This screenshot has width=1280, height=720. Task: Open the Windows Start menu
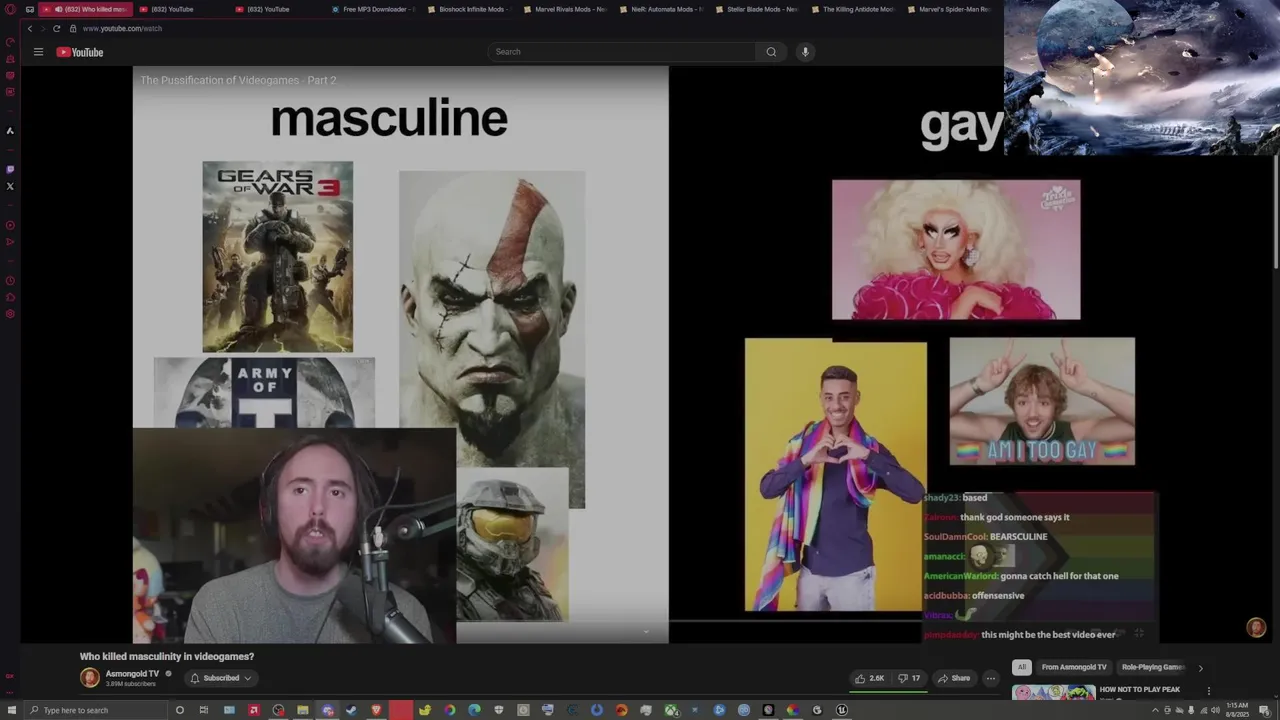11,710
